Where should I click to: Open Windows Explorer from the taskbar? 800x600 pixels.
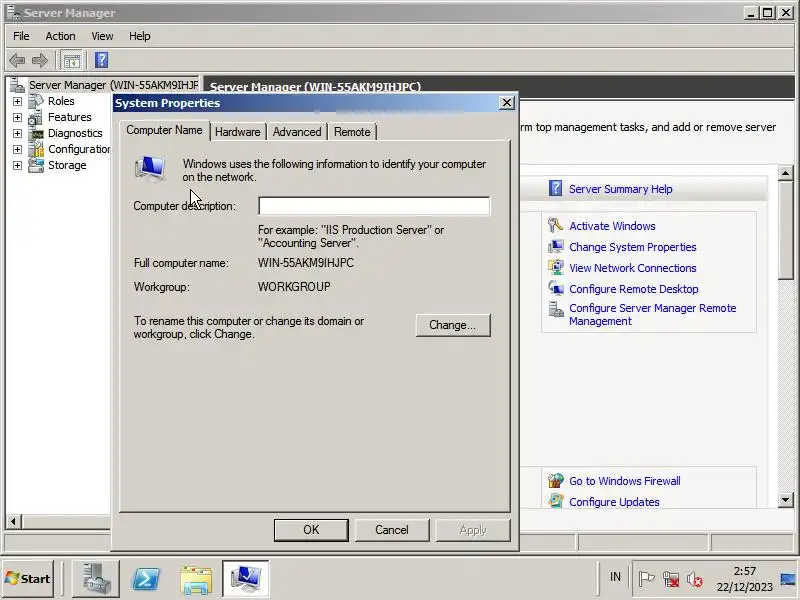196,579
